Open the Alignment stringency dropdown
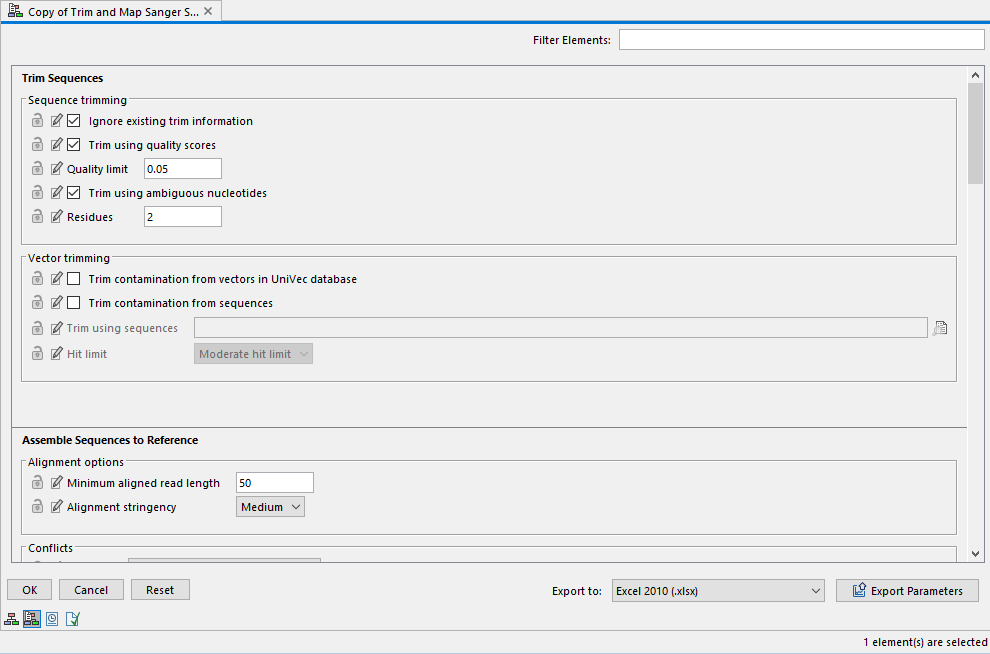 [270, 506]
